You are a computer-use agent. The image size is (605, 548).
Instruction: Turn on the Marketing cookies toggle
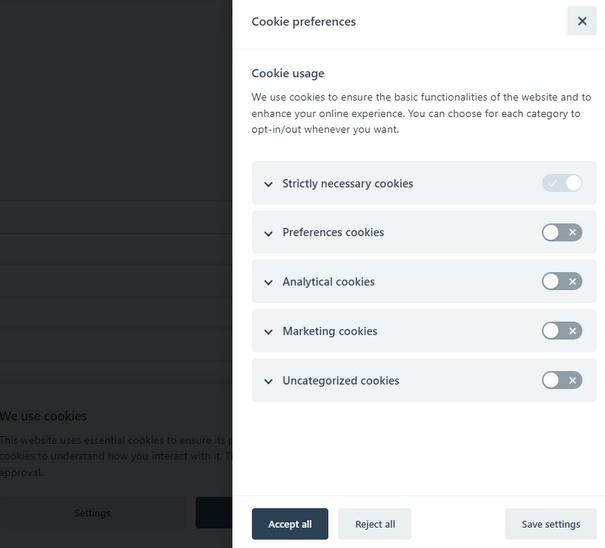[x=562, y=331]
